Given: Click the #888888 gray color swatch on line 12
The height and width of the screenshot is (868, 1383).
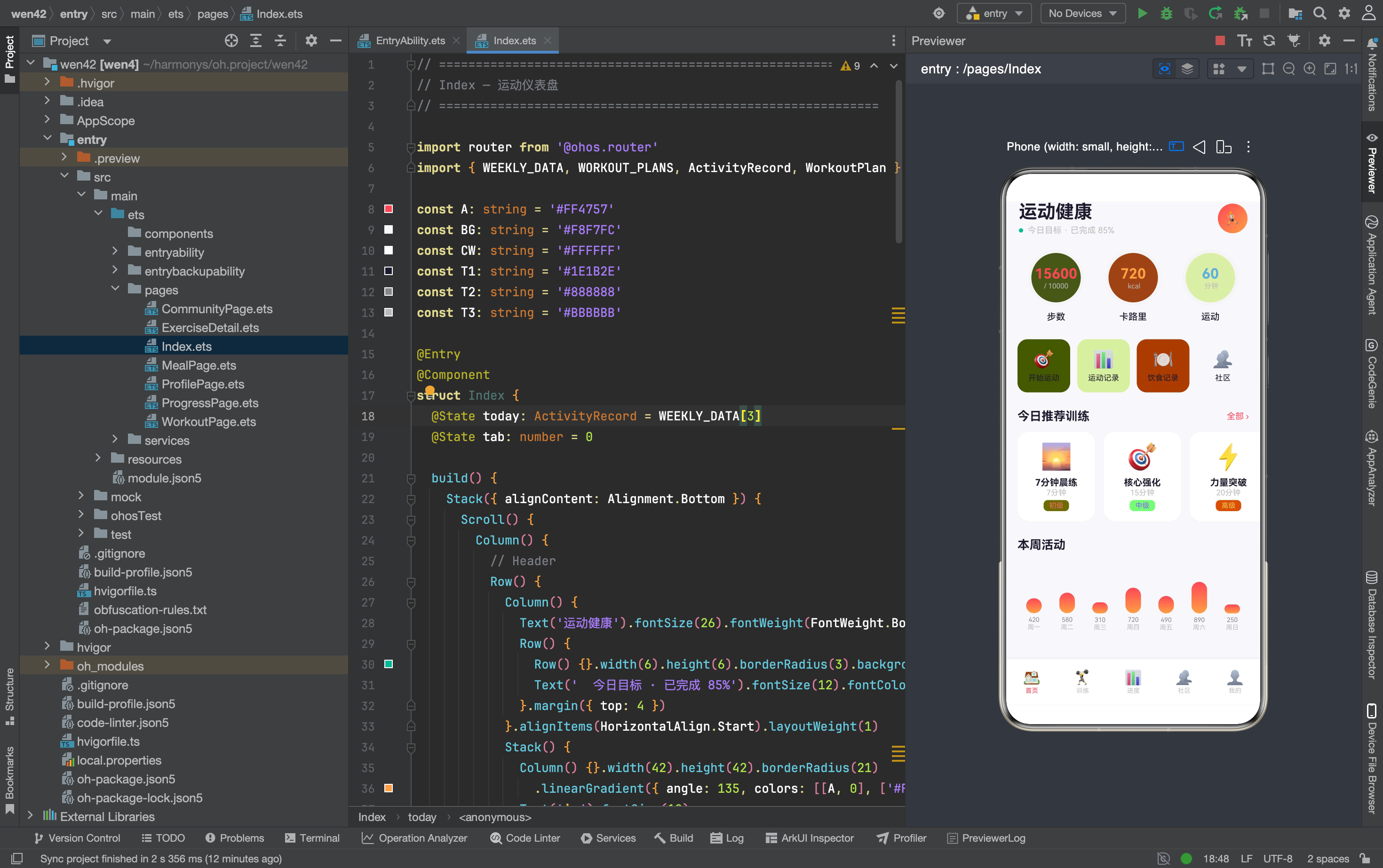Looking at the screenshot, I should (x=388, y=292).
